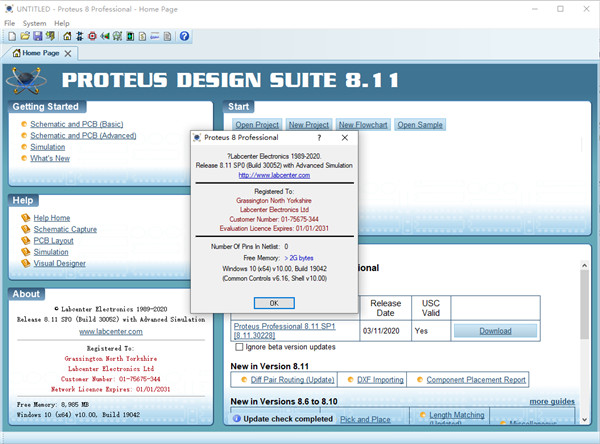Open project with the folder toolbar icon
Image resolution: width=600 pixels, height=444 pixels.
click(x=25, y=36)
